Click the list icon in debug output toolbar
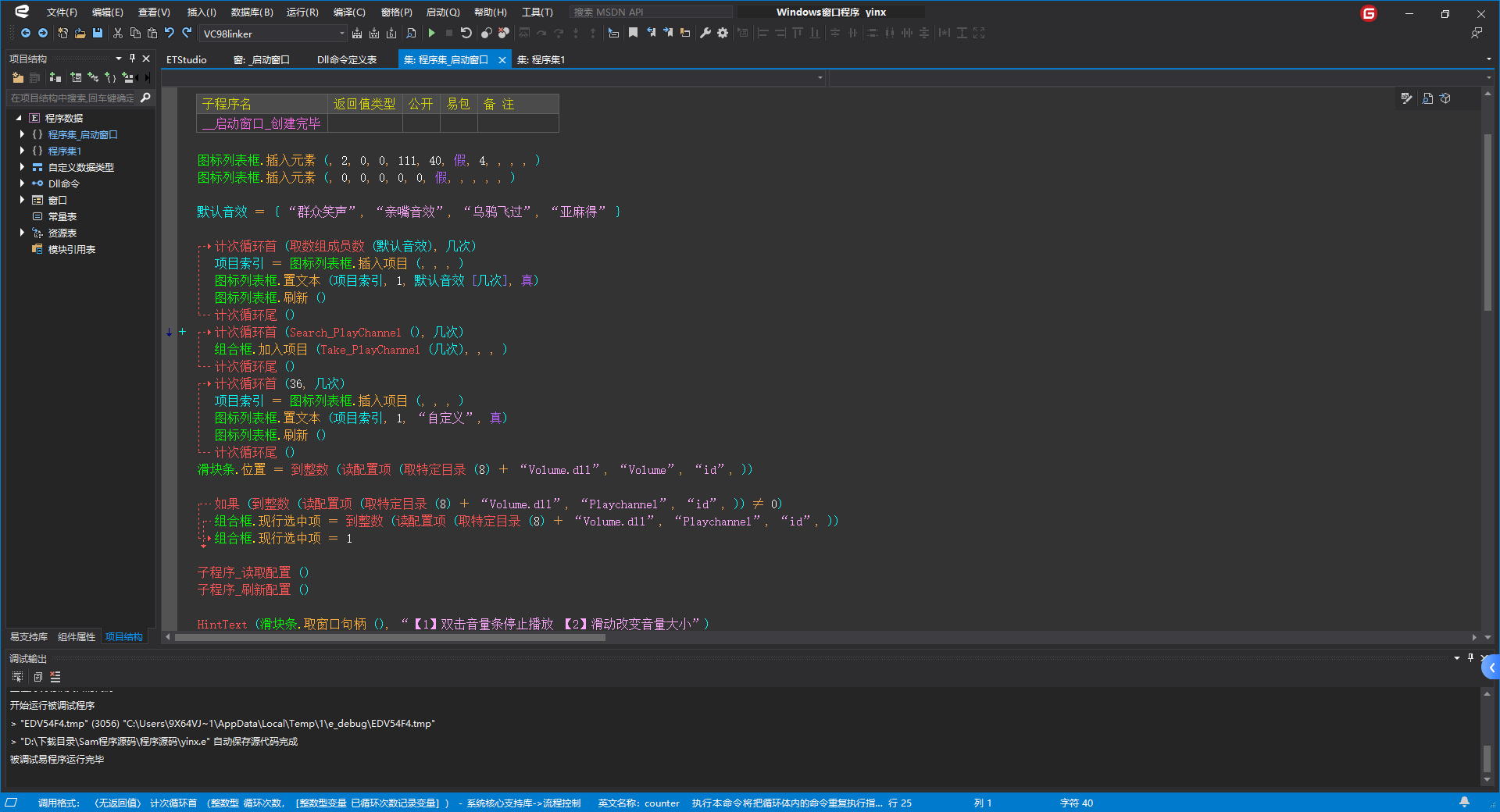This screenshot has width=1500, height=812. point(55,677)
